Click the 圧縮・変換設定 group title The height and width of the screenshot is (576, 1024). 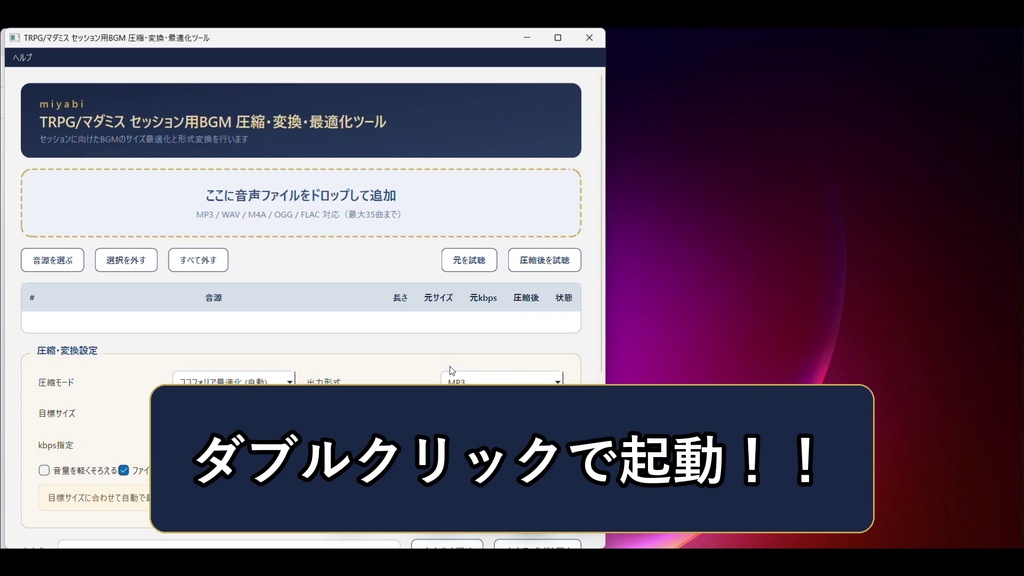click(x=67, y=351)
